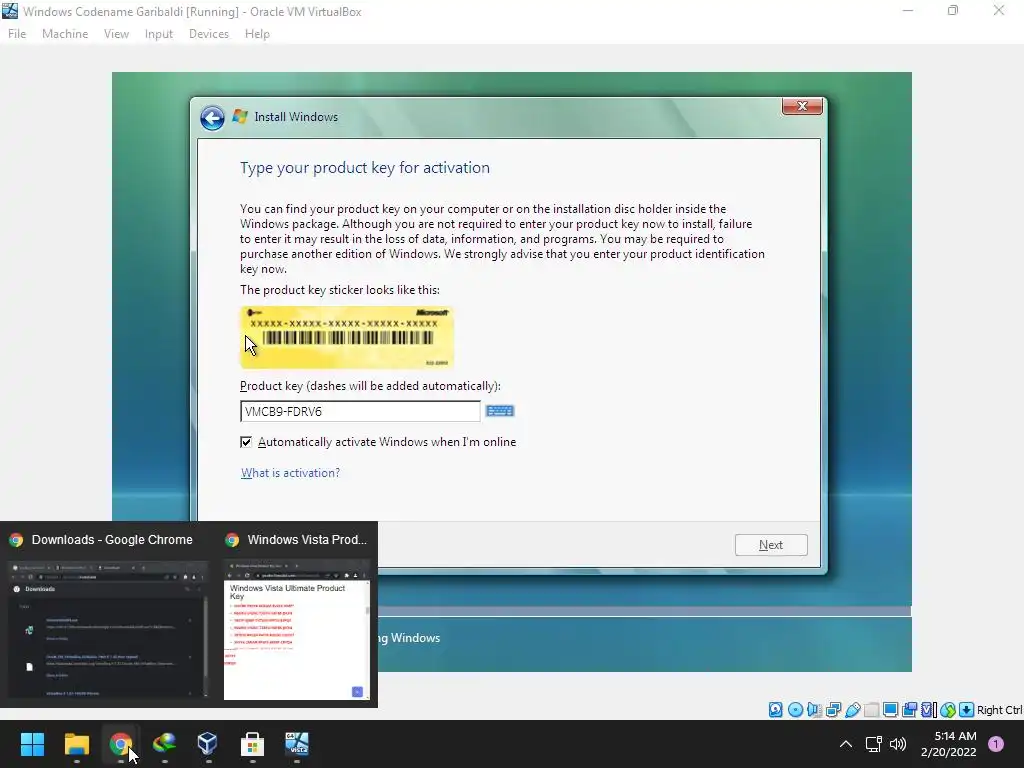Click the VirtualBox recording status icon

[x=909, y=709]
